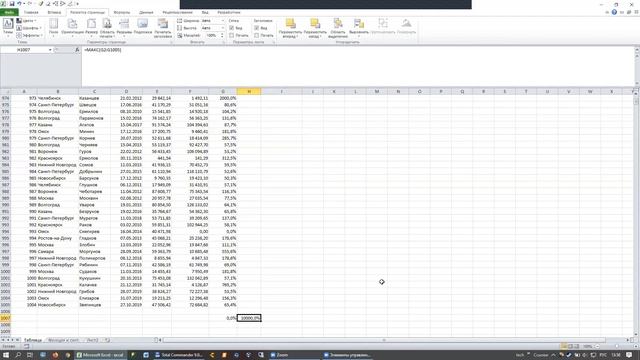Open the theme Эффекты (Effects) dropdown
The image size is (640, 360).
pos(29,36)
